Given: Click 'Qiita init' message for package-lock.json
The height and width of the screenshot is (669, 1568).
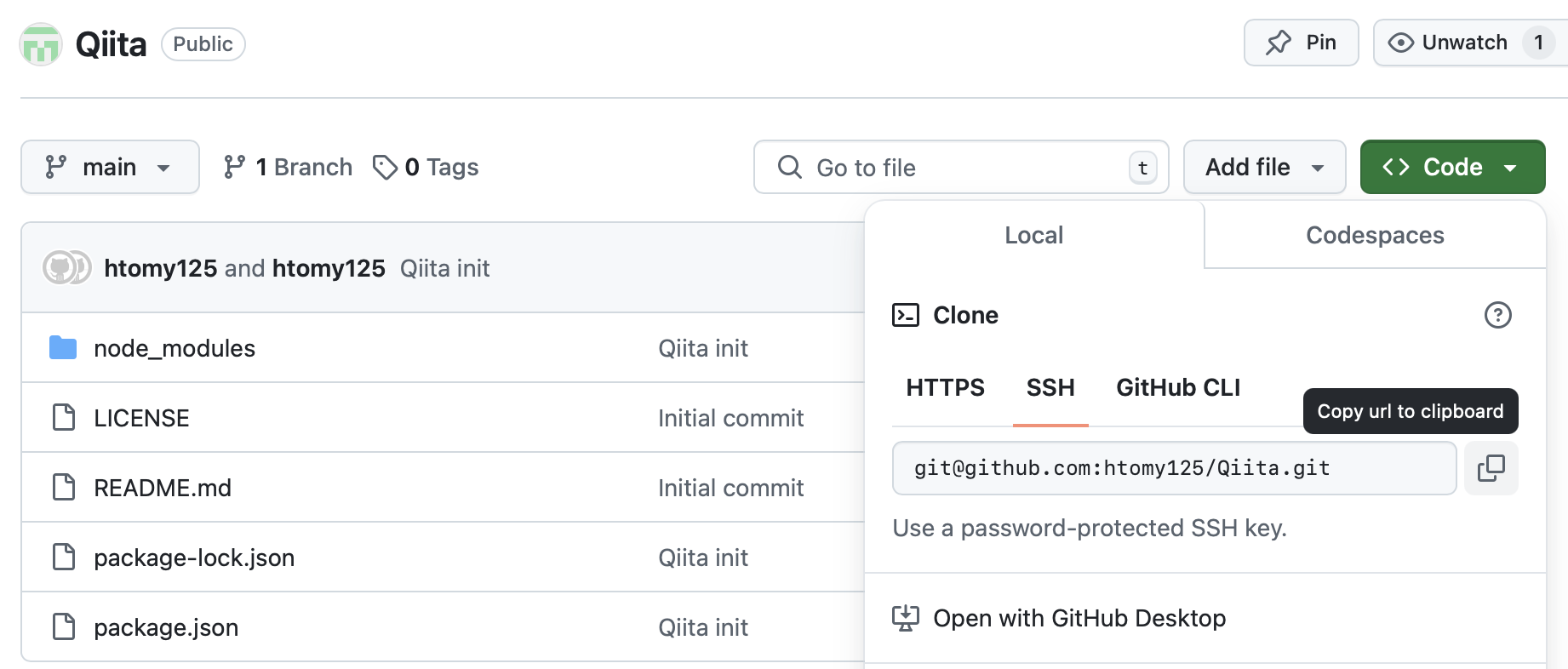Looking at the screenshot, I should 703,557.
